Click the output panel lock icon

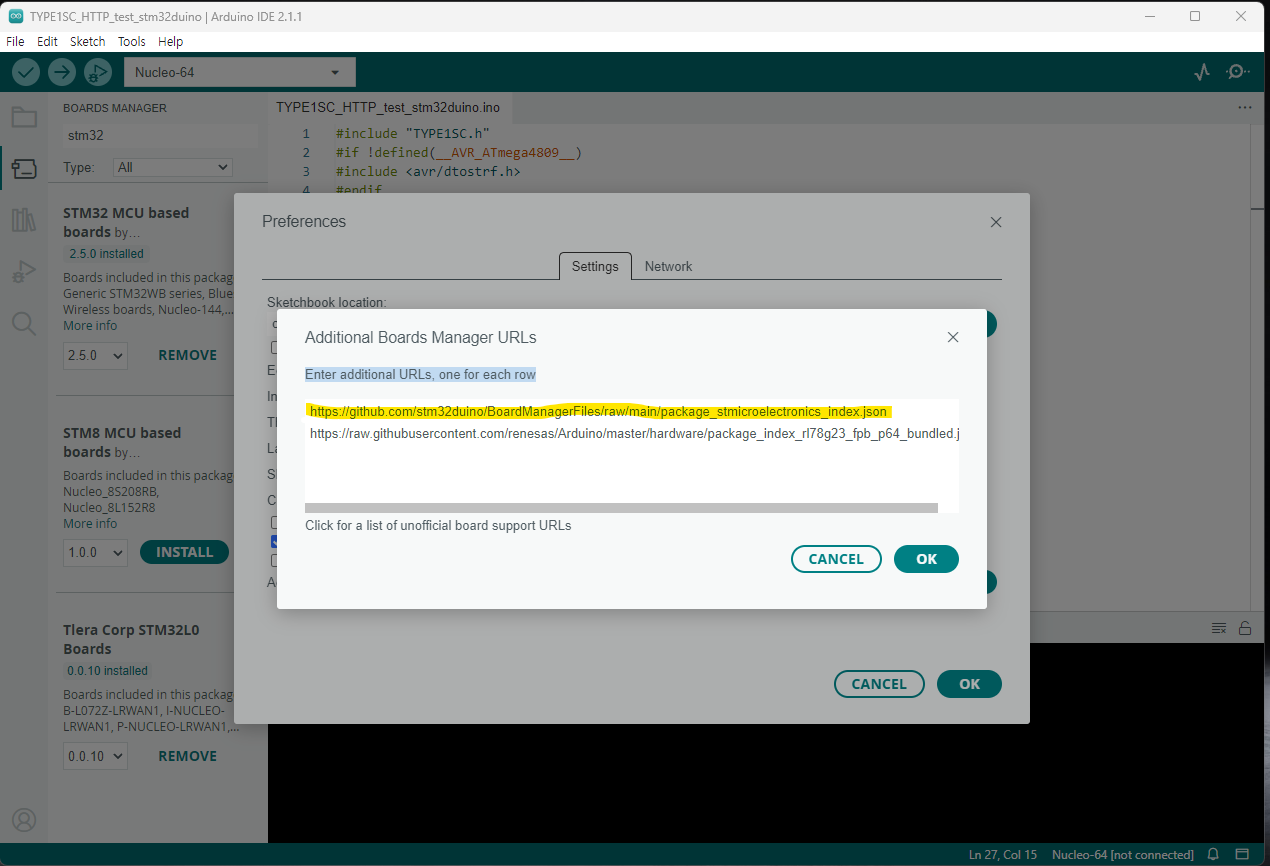click(1245, 628)
